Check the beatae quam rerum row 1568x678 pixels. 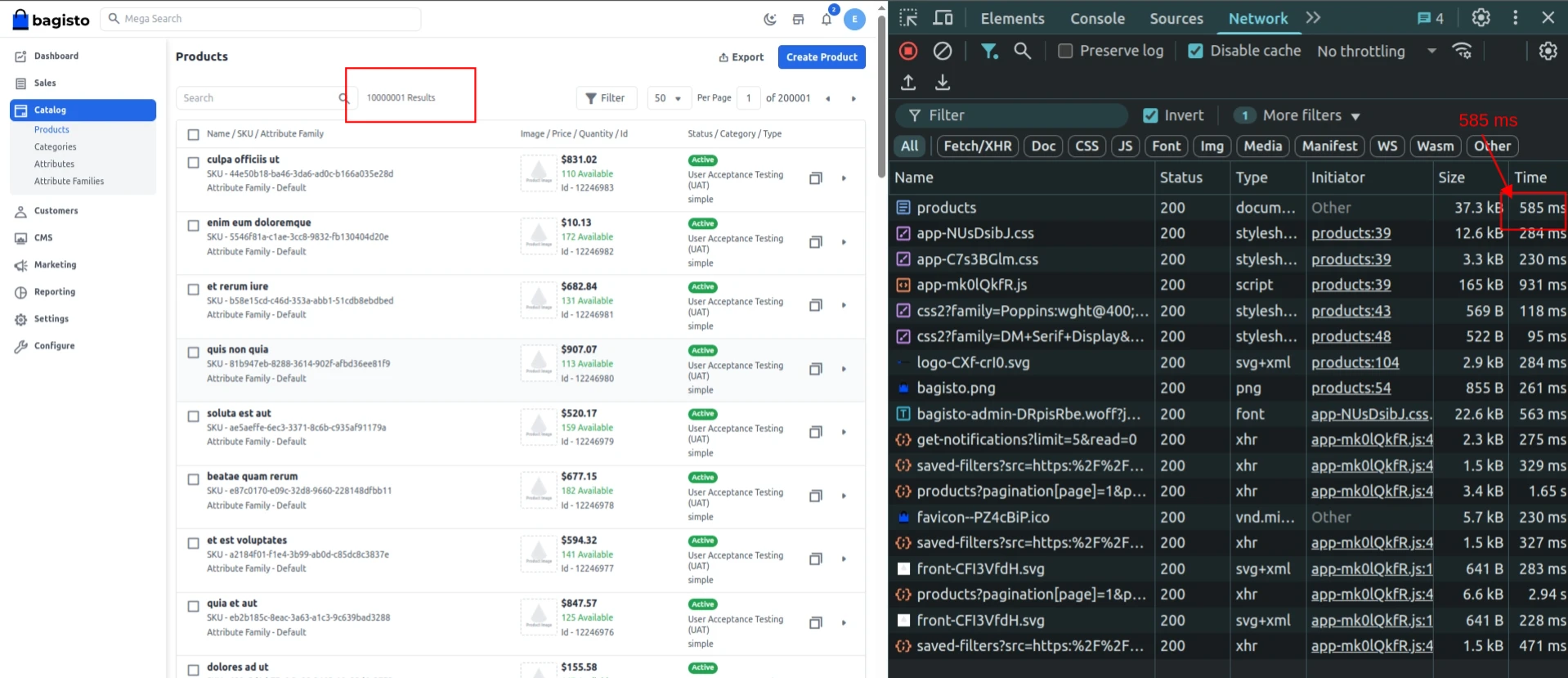(x=193, y=479)
